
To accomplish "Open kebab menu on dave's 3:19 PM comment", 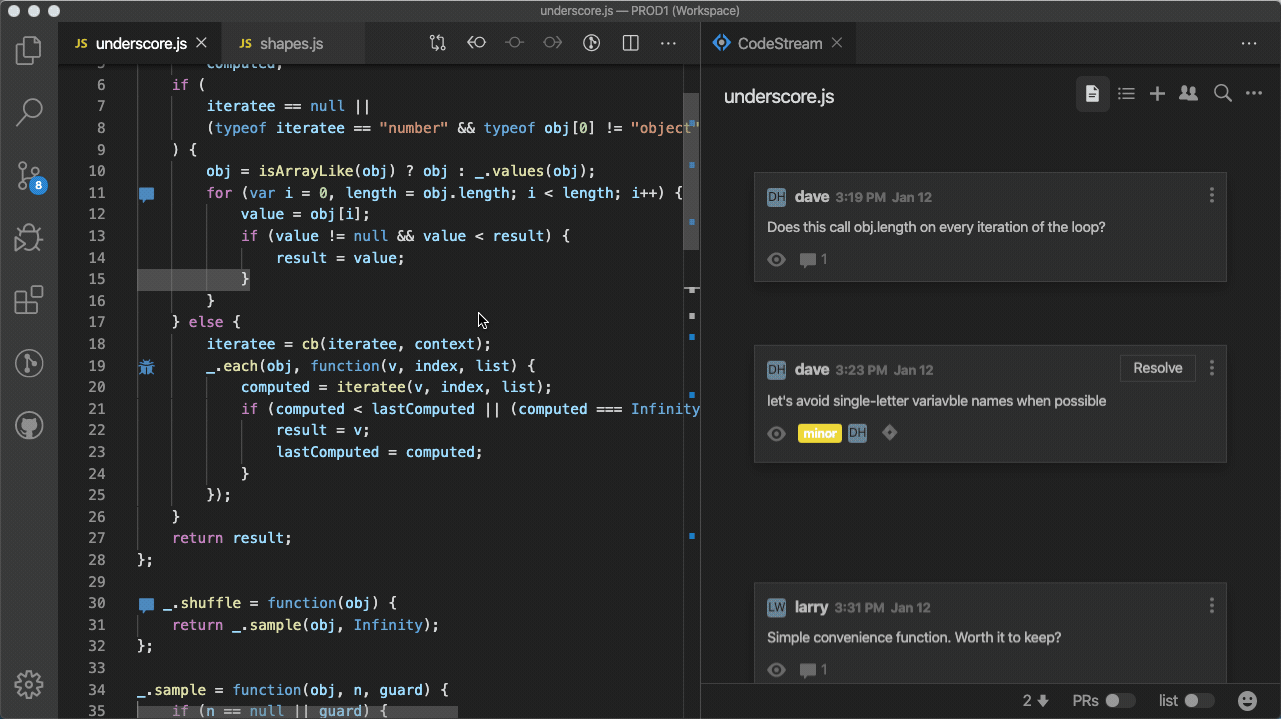I will (1211, 196).
